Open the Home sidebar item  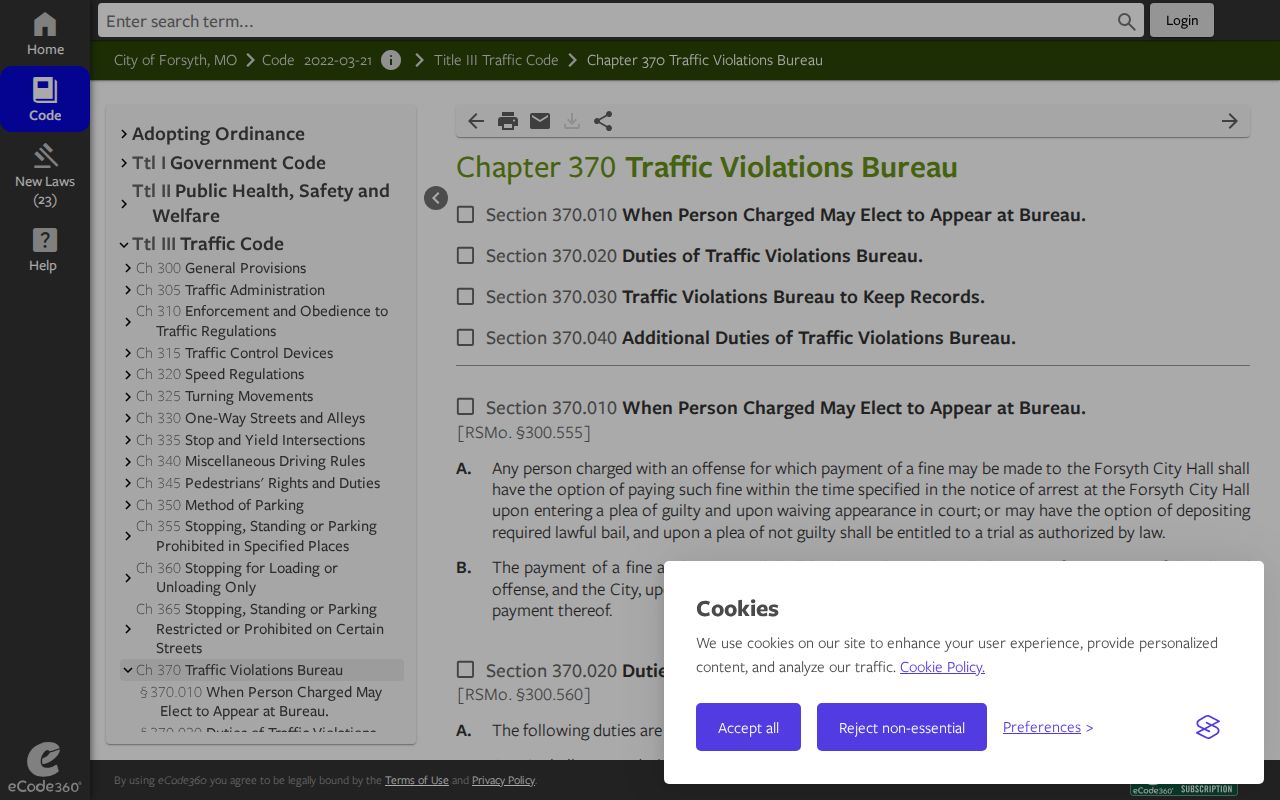click(x=45, y=34)
